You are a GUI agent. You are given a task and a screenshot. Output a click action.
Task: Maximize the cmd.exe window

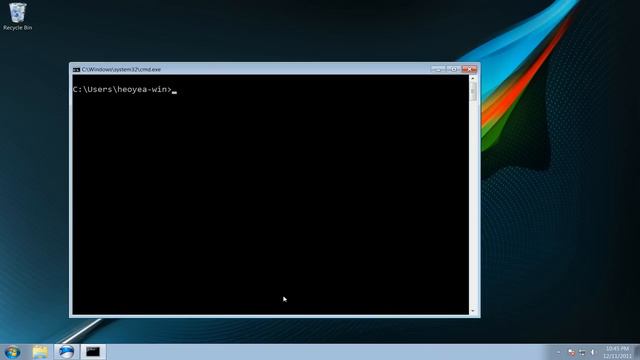(453, 69)
